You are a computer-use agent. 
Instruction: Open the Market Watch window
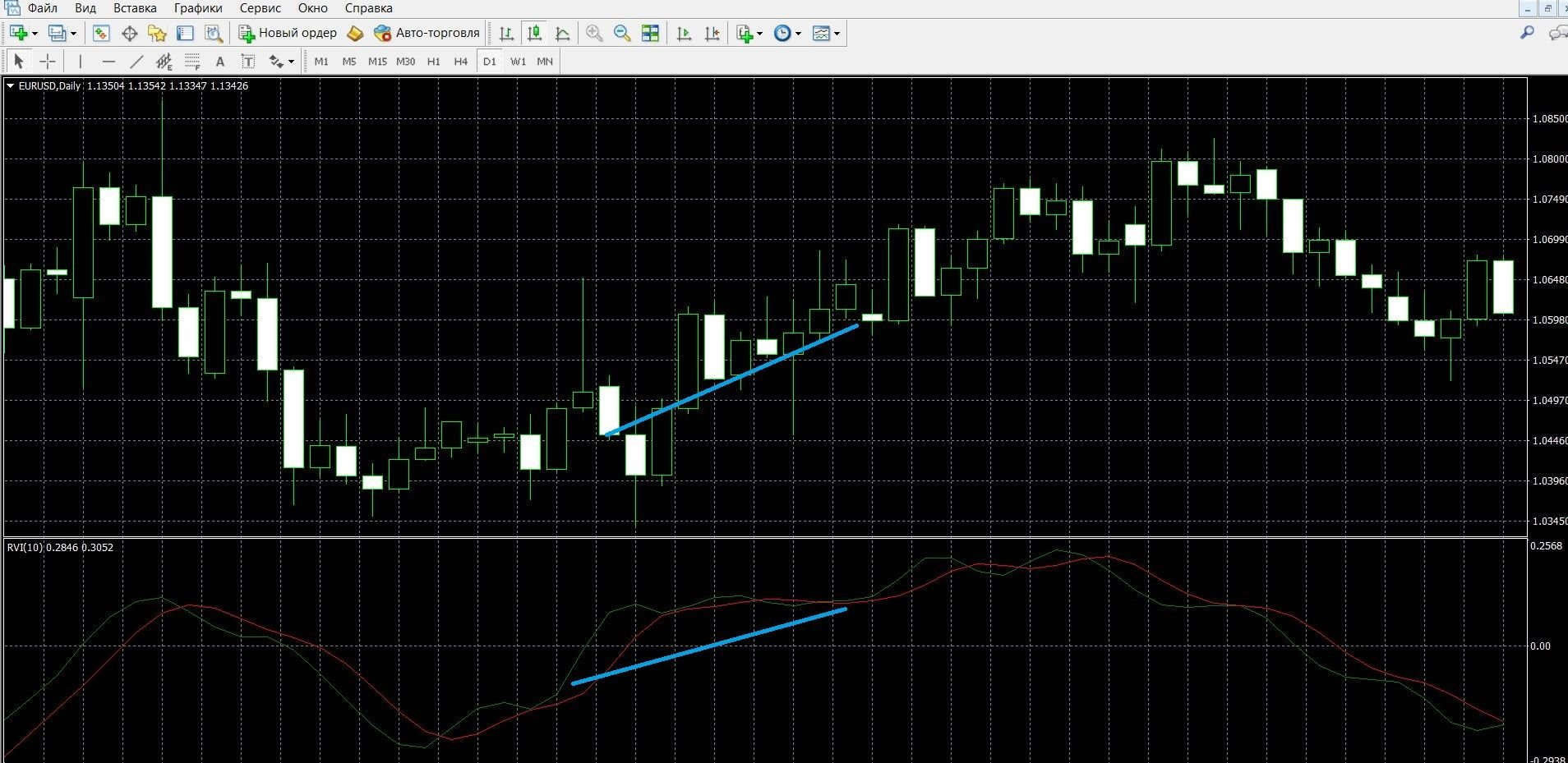coord(101,34)
